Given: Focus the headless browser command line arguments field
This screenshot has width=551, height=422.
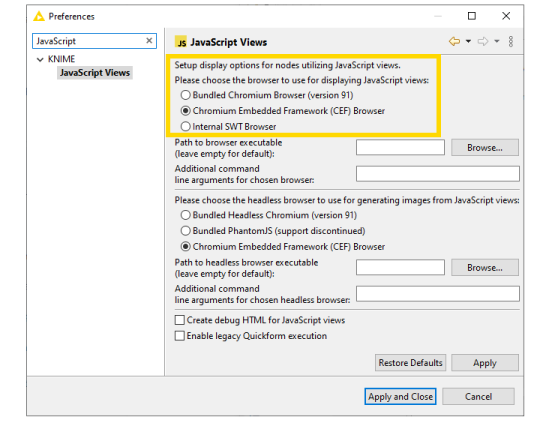Looking at the screenshot, I should [x=437, y=294].
